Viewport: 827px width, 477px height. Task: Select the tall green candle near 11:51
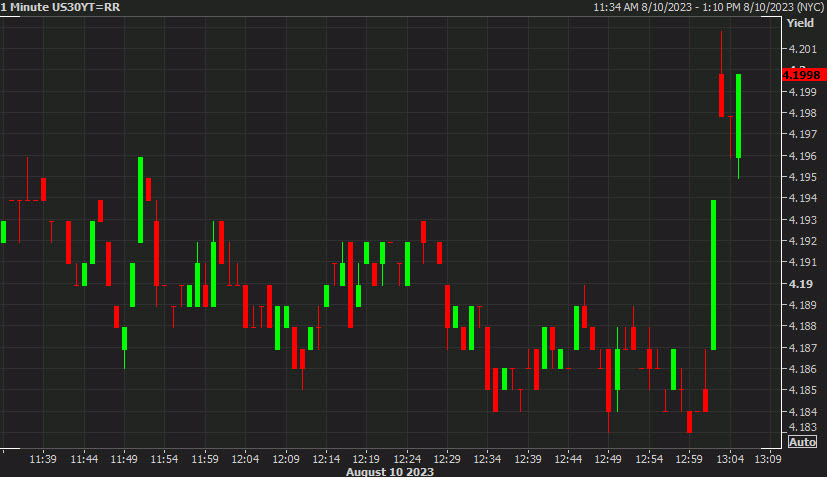coord(141,199)
